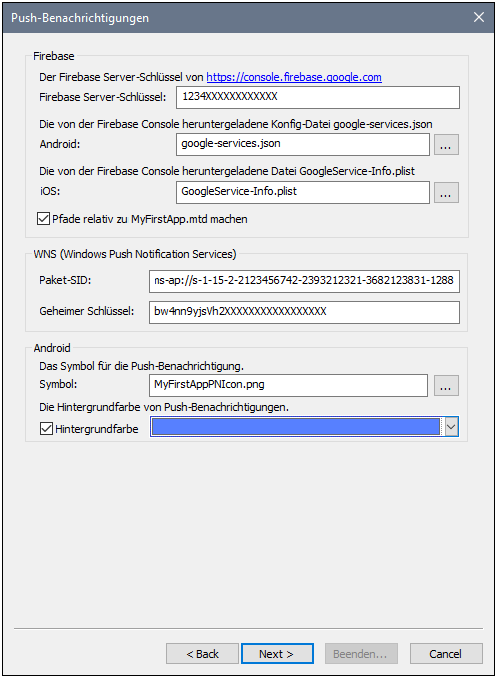Open the Hintergrundfarbe color dropdown arrow
Screen dimensions: 497x678
pos(451,427)
